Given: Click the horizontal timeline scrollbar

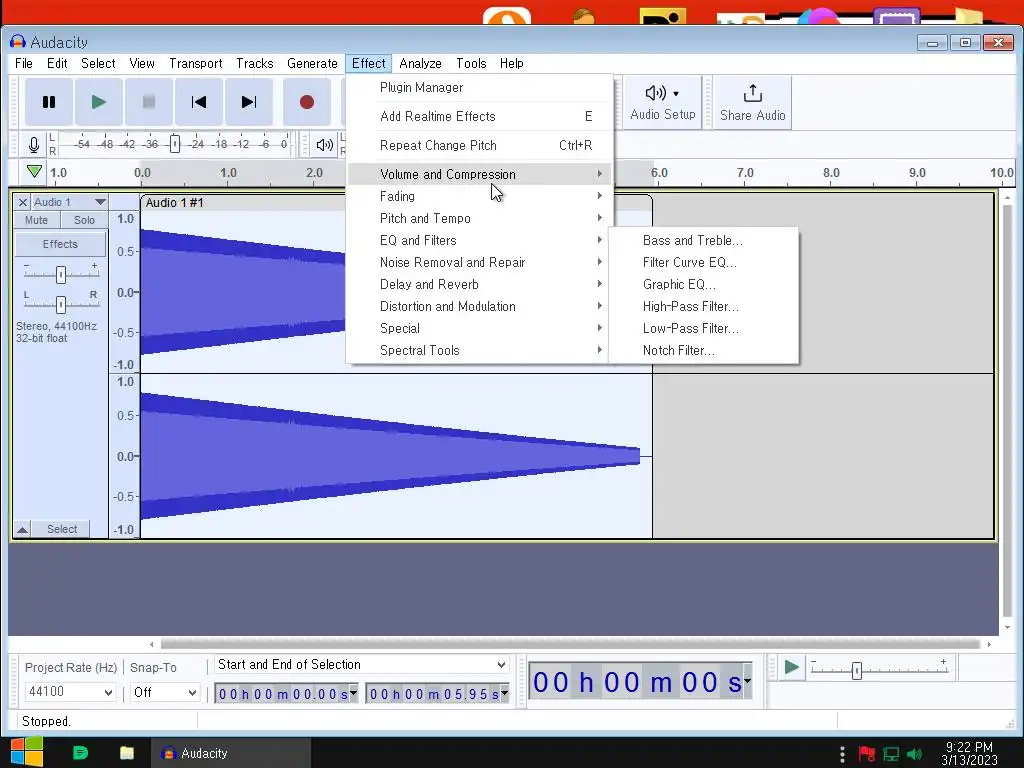Looking at the screenshot, I should point(570,644).
